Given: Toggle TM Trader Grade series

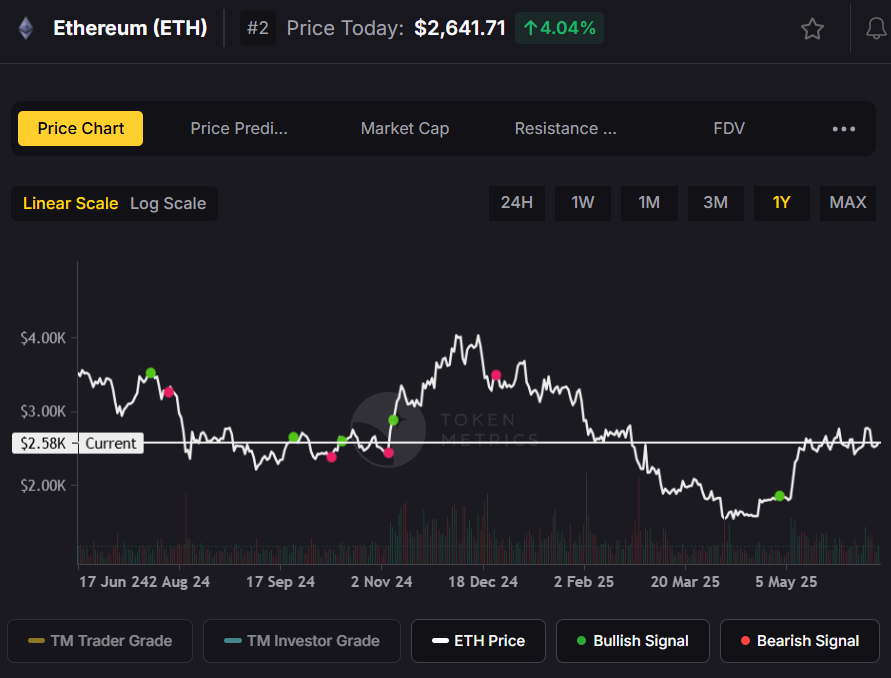Looking at the screenshot, I should (100, 641).
